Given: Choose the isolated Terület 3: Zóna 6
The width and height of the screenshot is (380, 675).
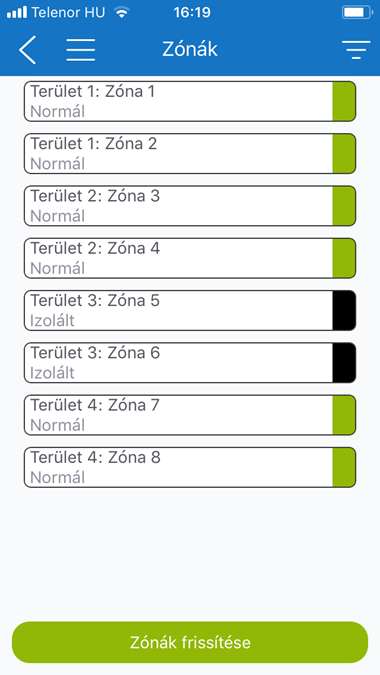Looking at the screenshot, I should [x=190, y=363].
